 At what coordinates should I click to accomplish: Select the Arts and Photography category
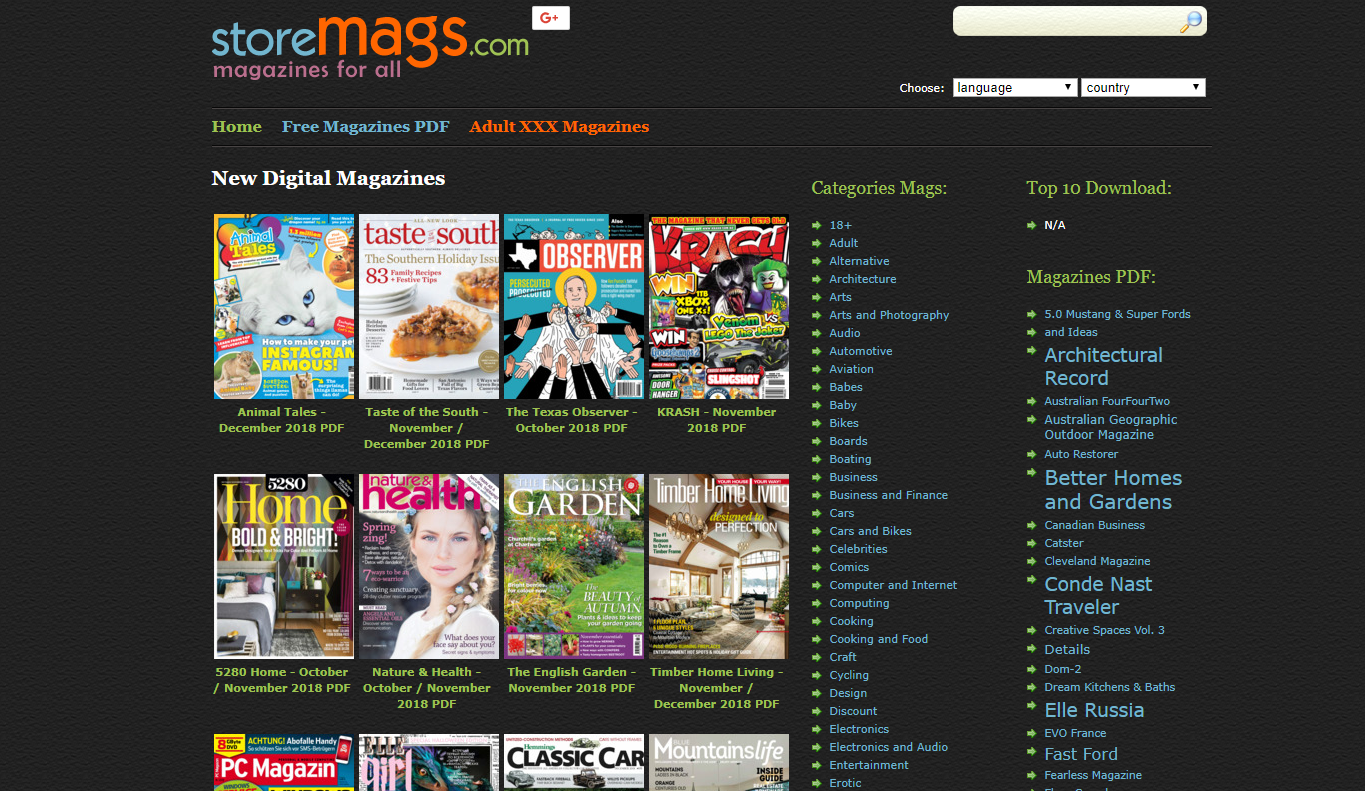click(x=889, y=315)
